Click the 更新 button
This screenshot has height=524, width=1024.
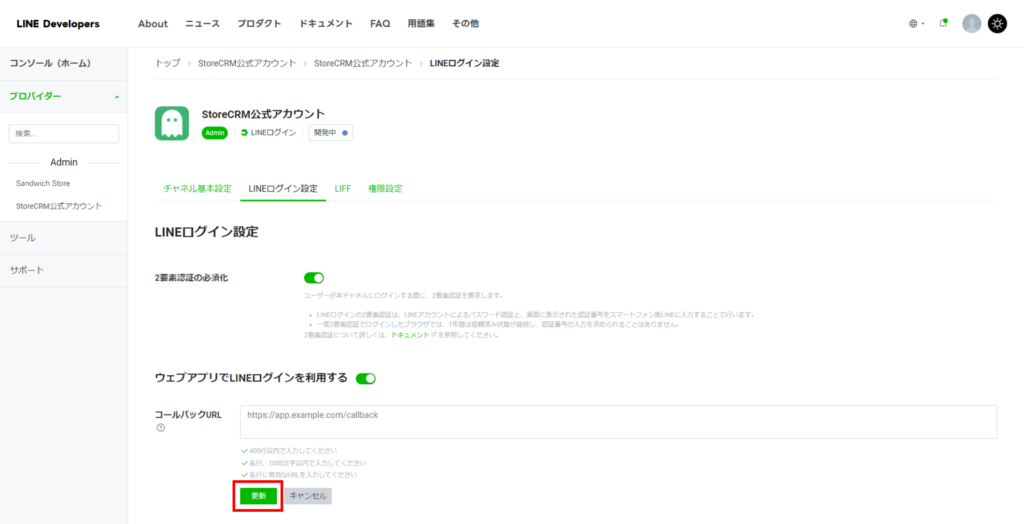(259, 496)
